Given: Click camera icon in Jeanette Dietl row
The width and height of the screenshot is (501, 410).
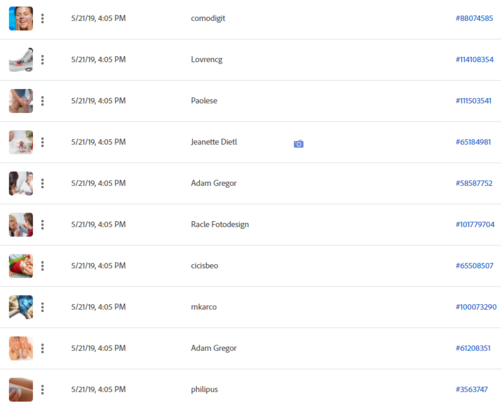Looking at the screenshot, I should coord(299,144).
